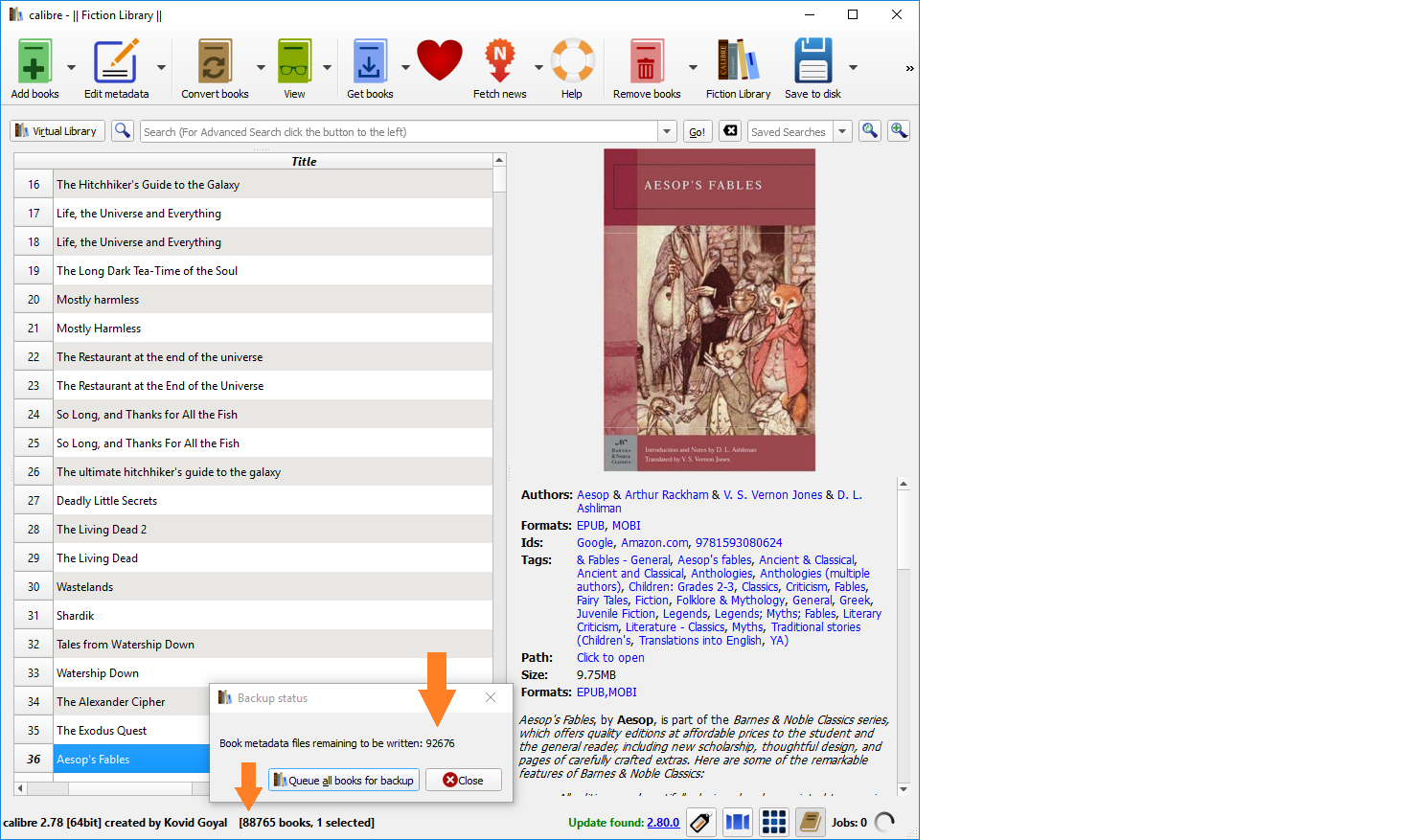1419x840 pixels.
Task: Expand the View dropdown arrow
Action: tap(327, 68)
